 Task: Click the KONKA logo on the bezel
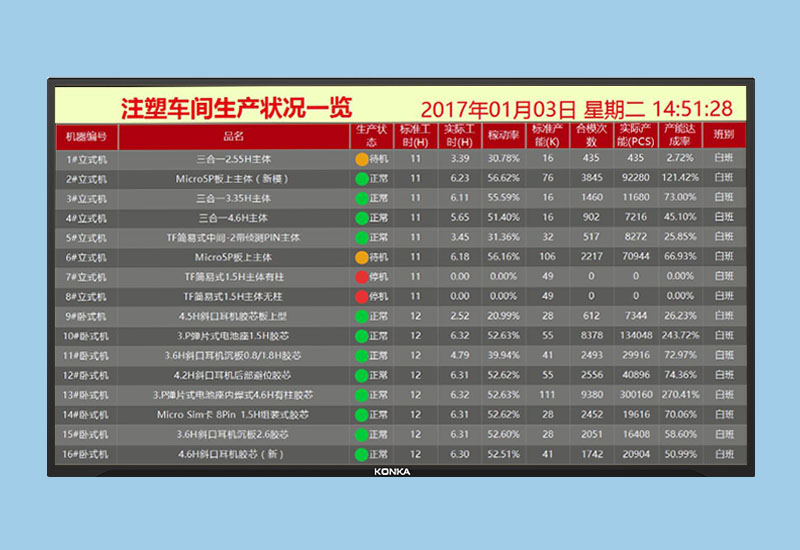(393, 472)
